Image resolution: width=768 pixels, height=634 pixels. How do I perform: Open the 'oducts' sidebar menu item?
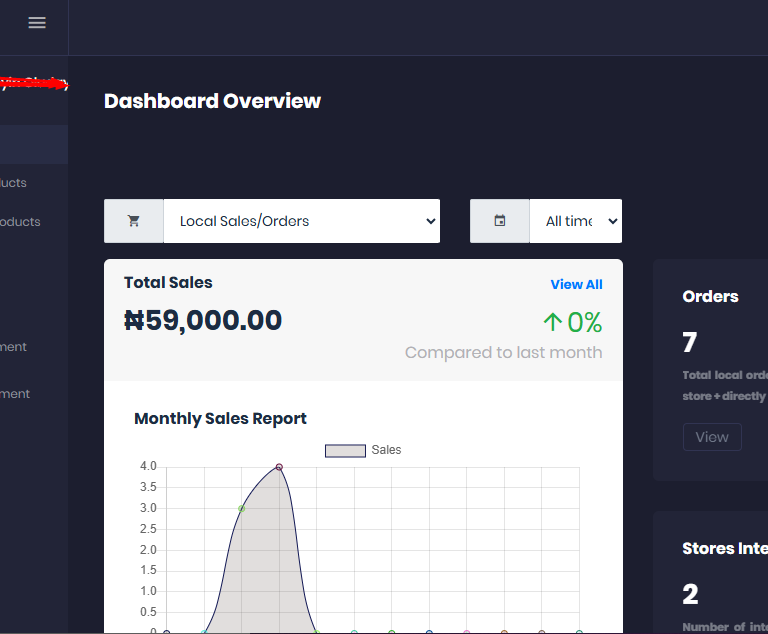[x=20, y=222]
